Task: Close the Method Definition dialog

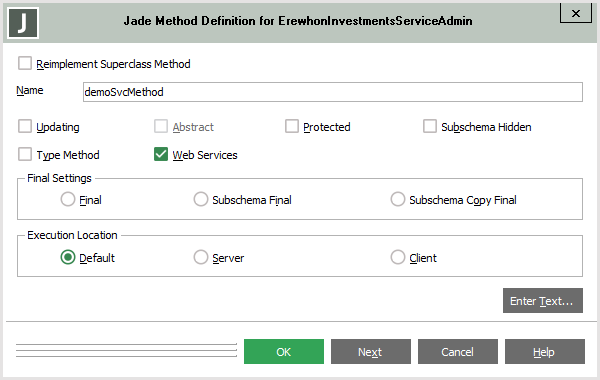Action: 576,14
